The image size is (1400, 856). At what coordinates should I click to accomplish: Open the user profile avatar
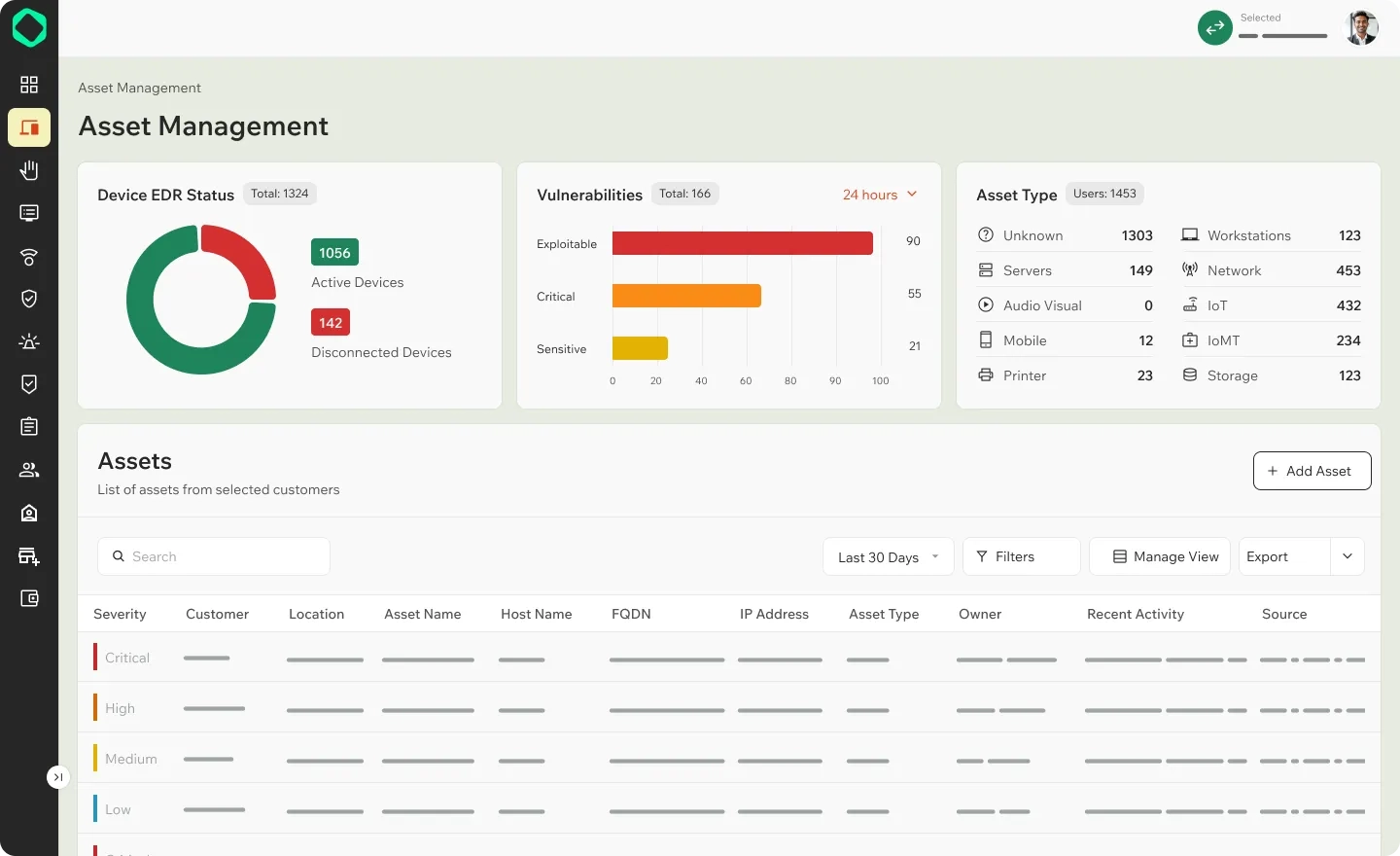click(x=1361, y=28)
